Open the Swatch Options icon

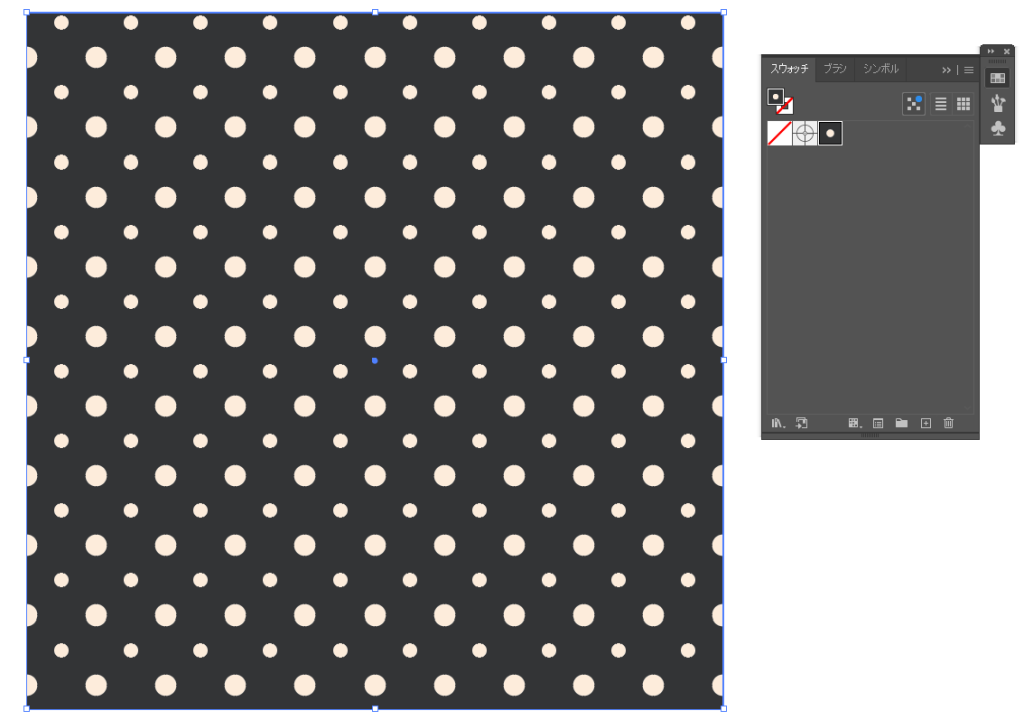click(x=878, y=423)
